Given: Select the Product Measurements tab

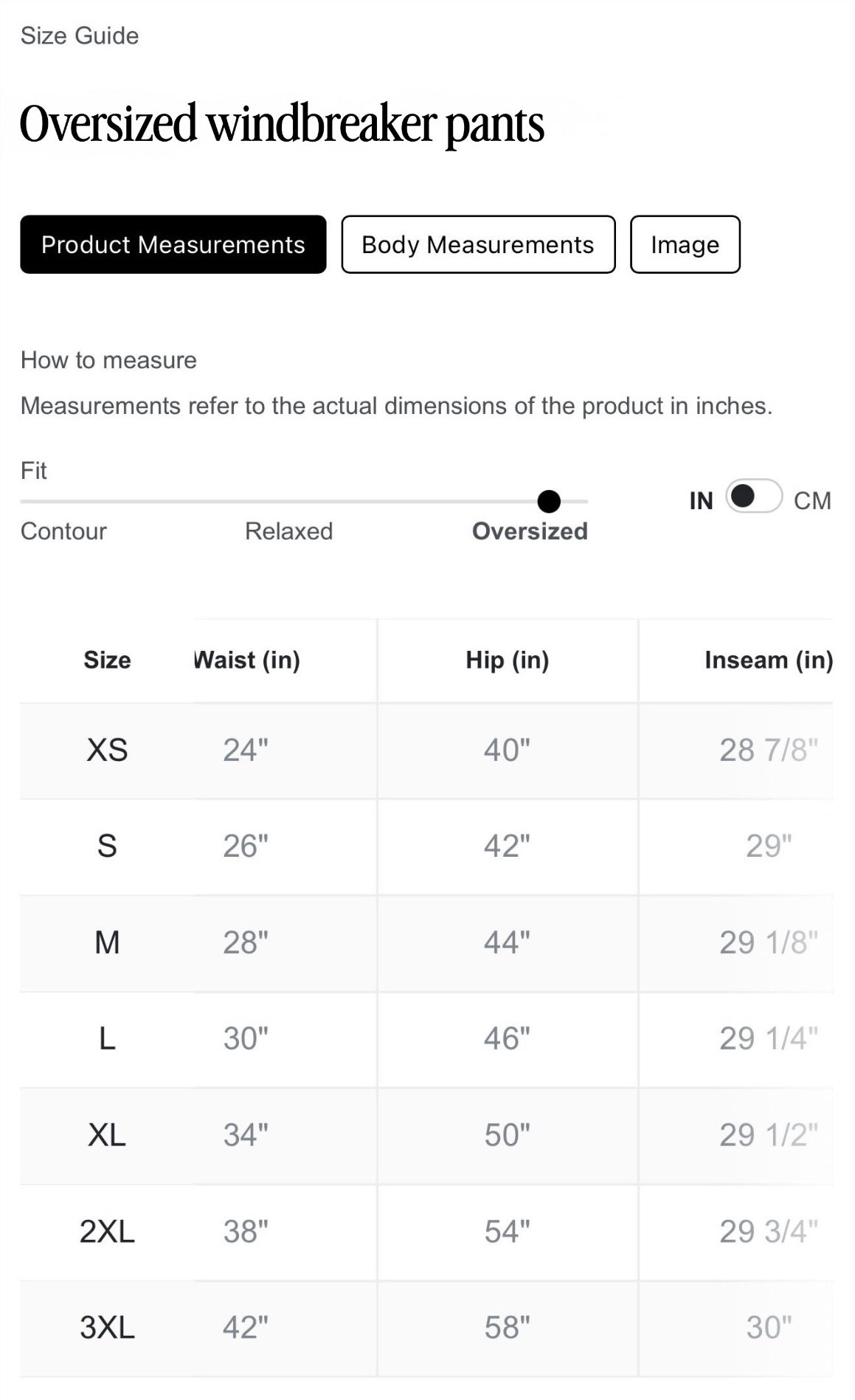Looking at the screenshot, I should pyautogui.click(x=173, y=244).
